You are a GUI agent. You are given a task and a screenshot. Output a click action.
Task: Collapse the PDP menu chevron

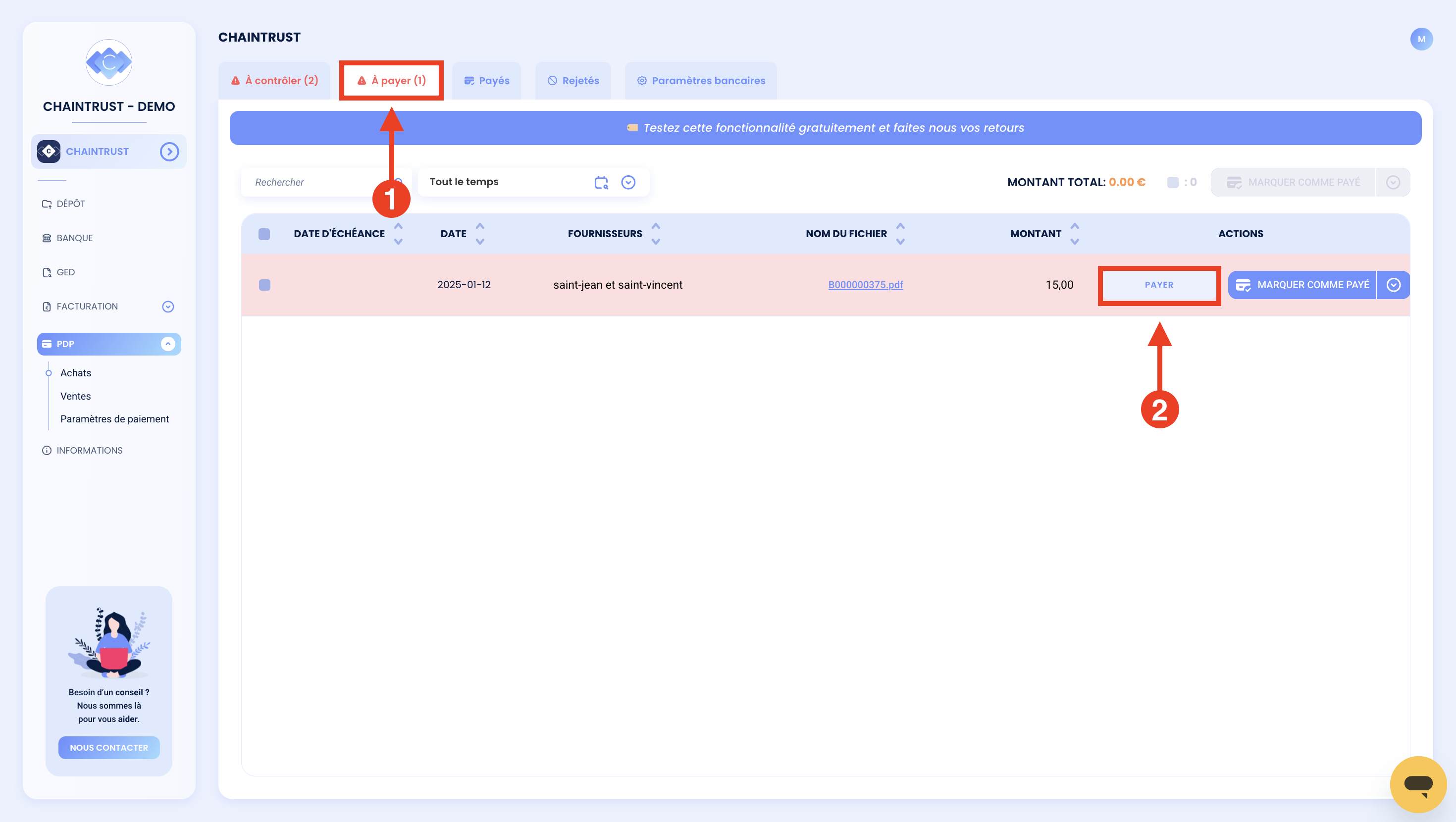[168, 344]
